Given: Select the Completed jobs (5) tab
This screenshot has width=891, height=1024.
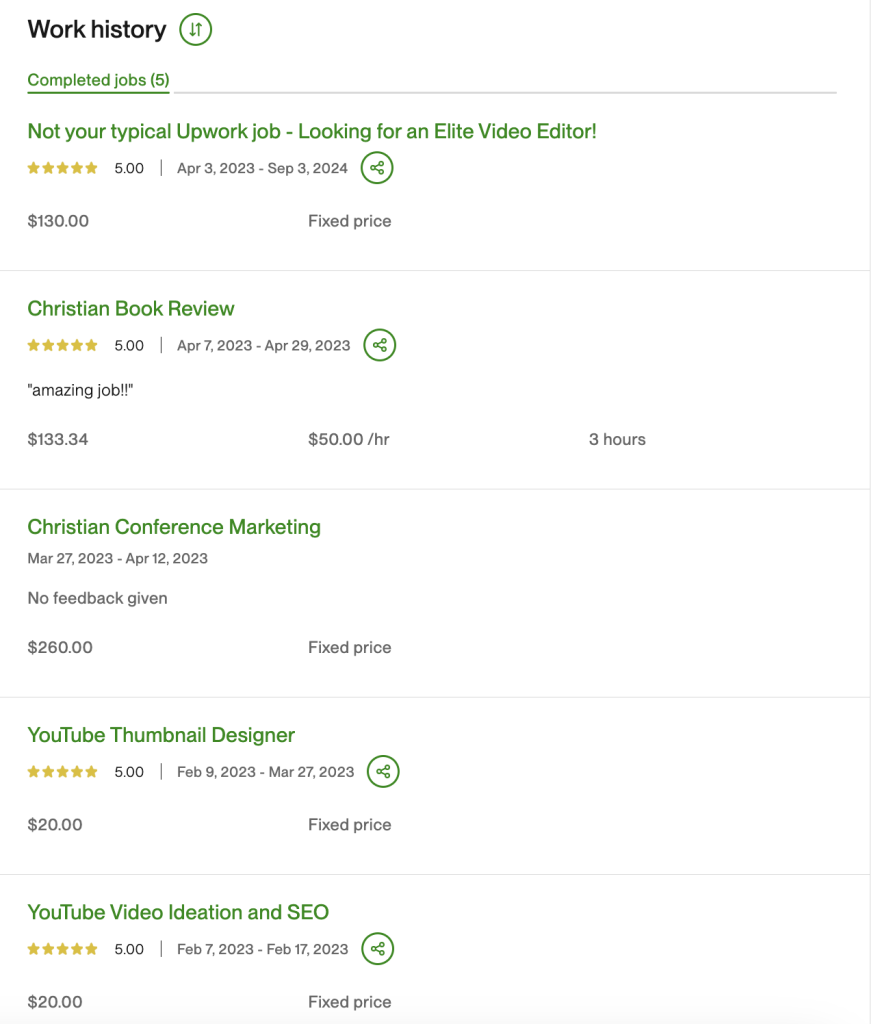Looking at the screenshot, I should click(98, 80).
